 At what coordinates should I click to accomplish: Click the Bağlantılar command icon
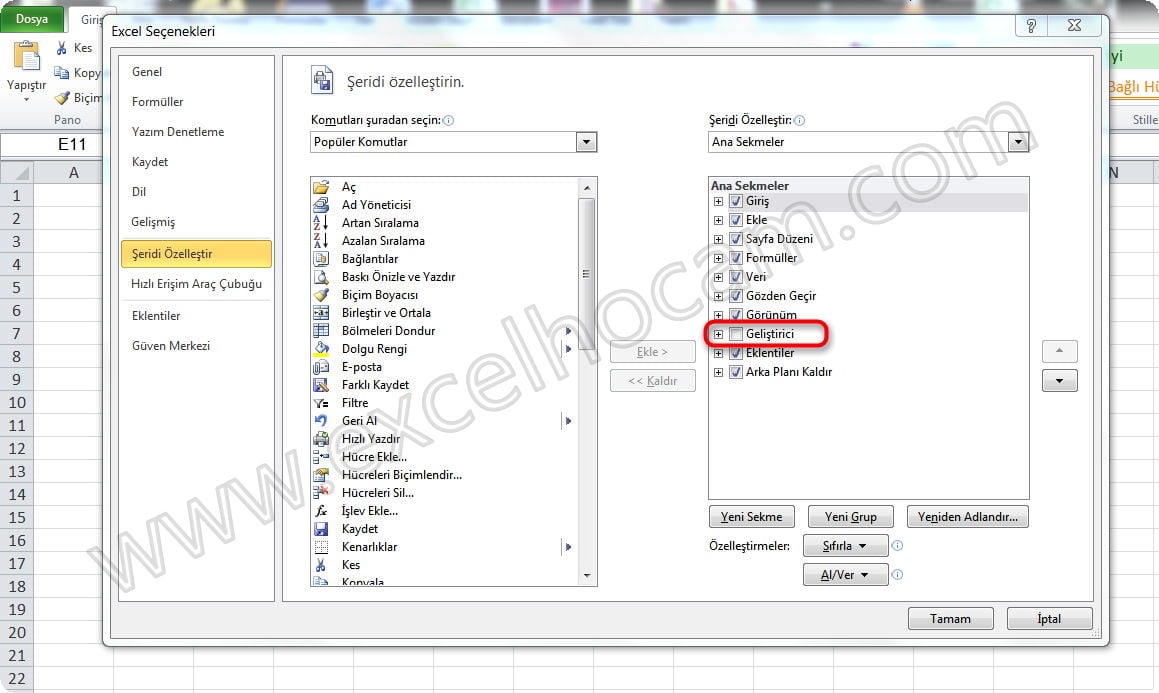point(321,259)
